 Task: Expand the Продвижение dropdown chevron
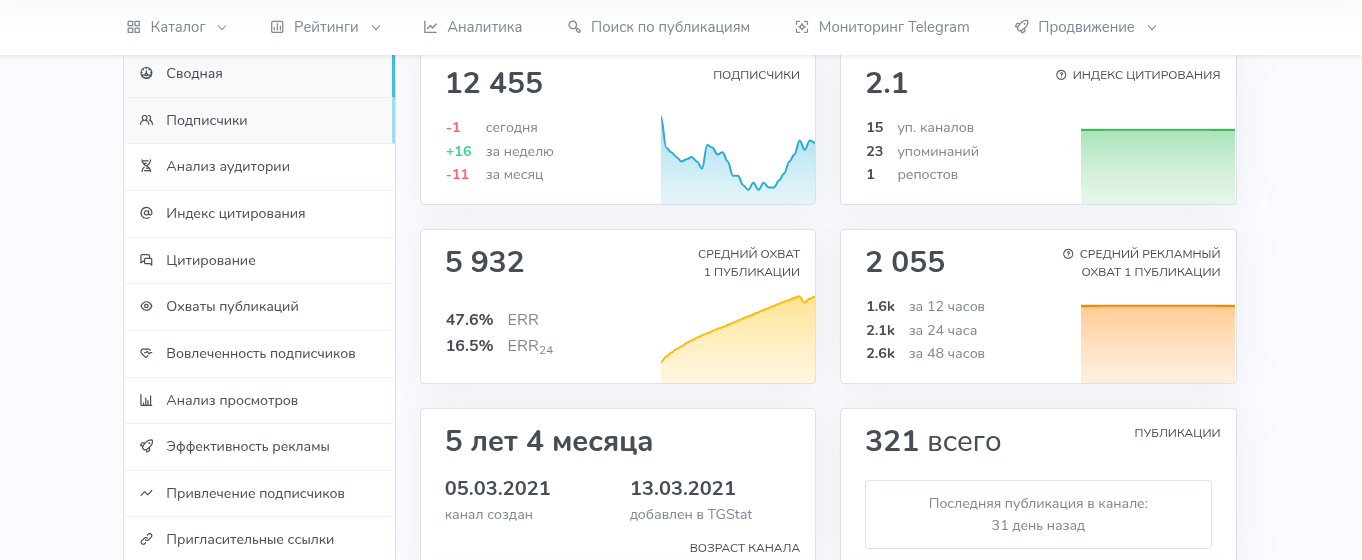1152,28
